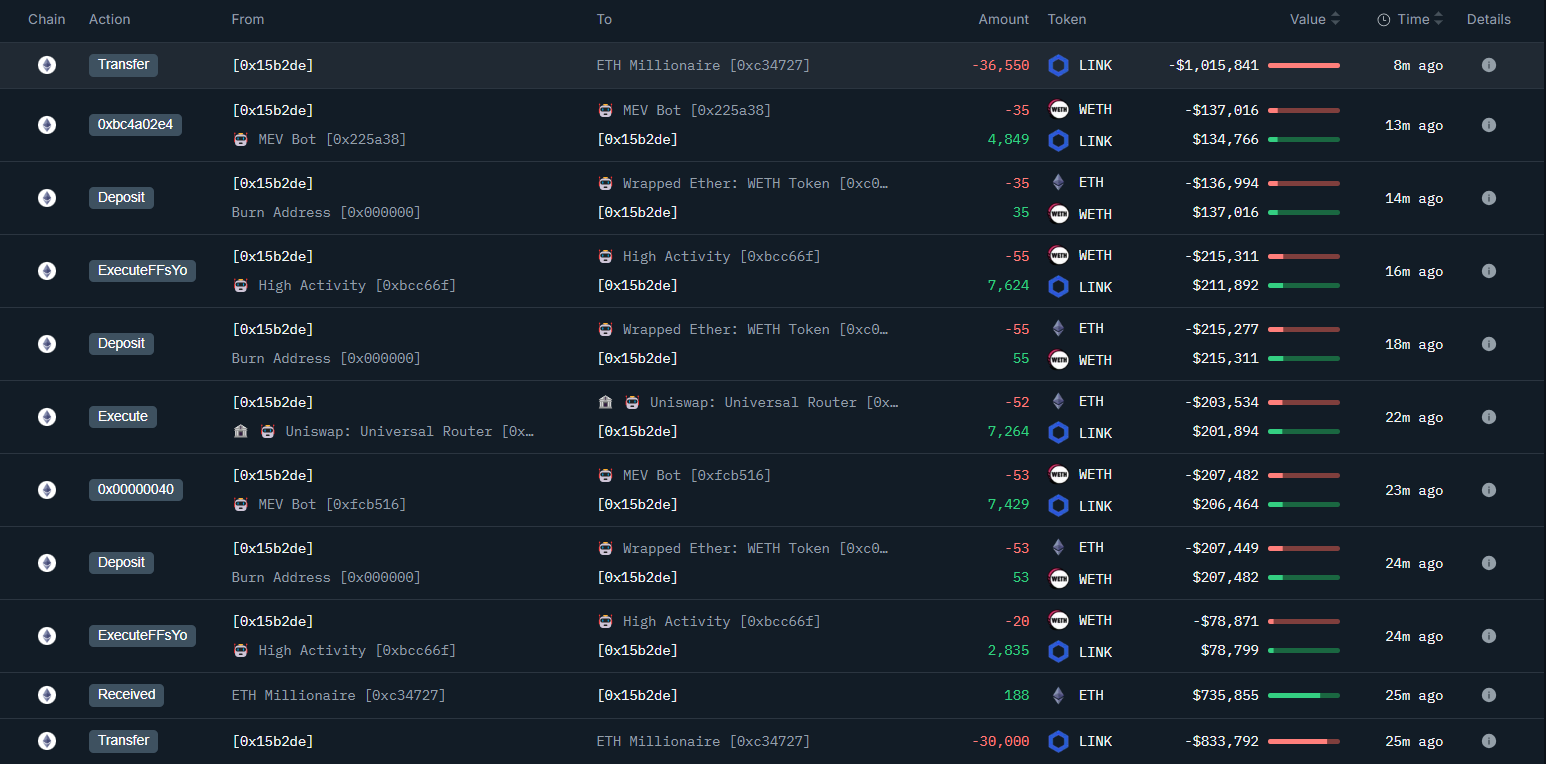
Task: Open ETH Millionaire [0xc34727] address in top row
Action: click(x=703, y=65)
